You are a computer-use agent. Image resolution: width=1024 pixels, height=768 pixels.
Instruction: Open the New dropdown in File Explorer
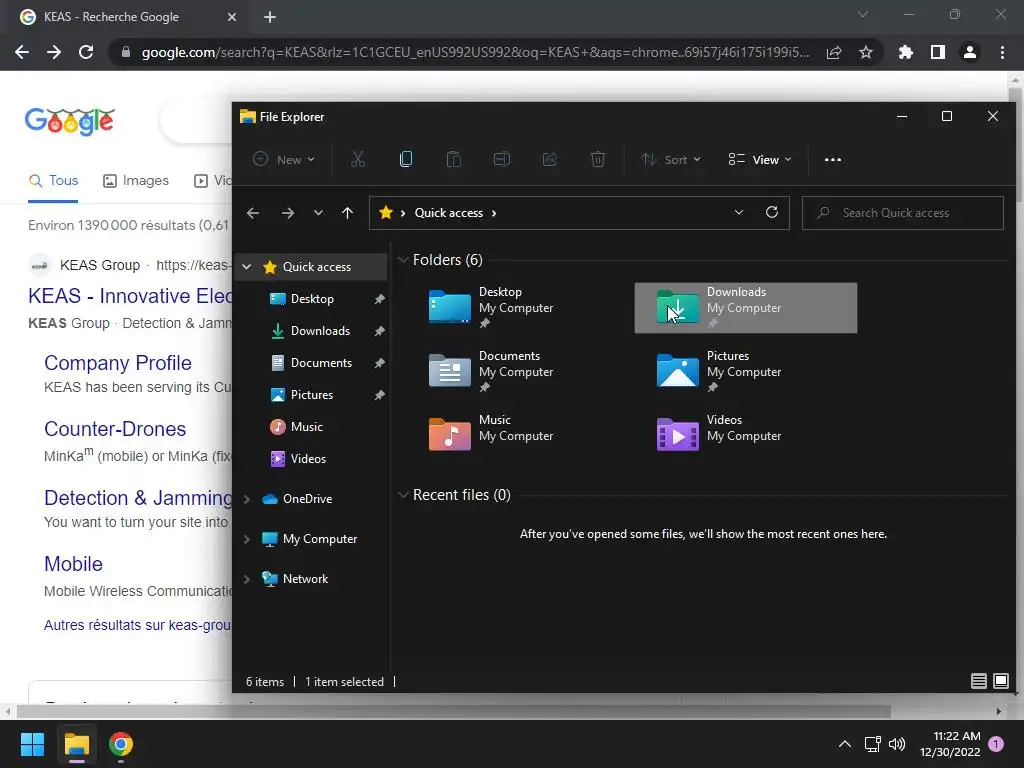[x=284, y=159]
